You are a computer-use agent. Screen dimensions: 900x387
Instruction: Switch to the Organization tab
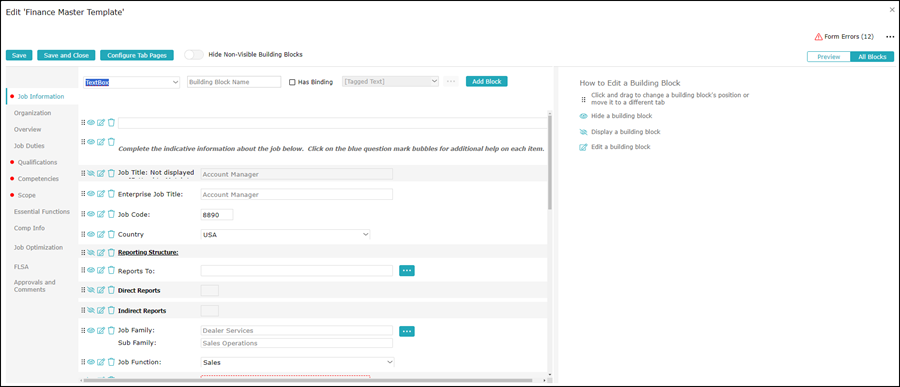33,113
